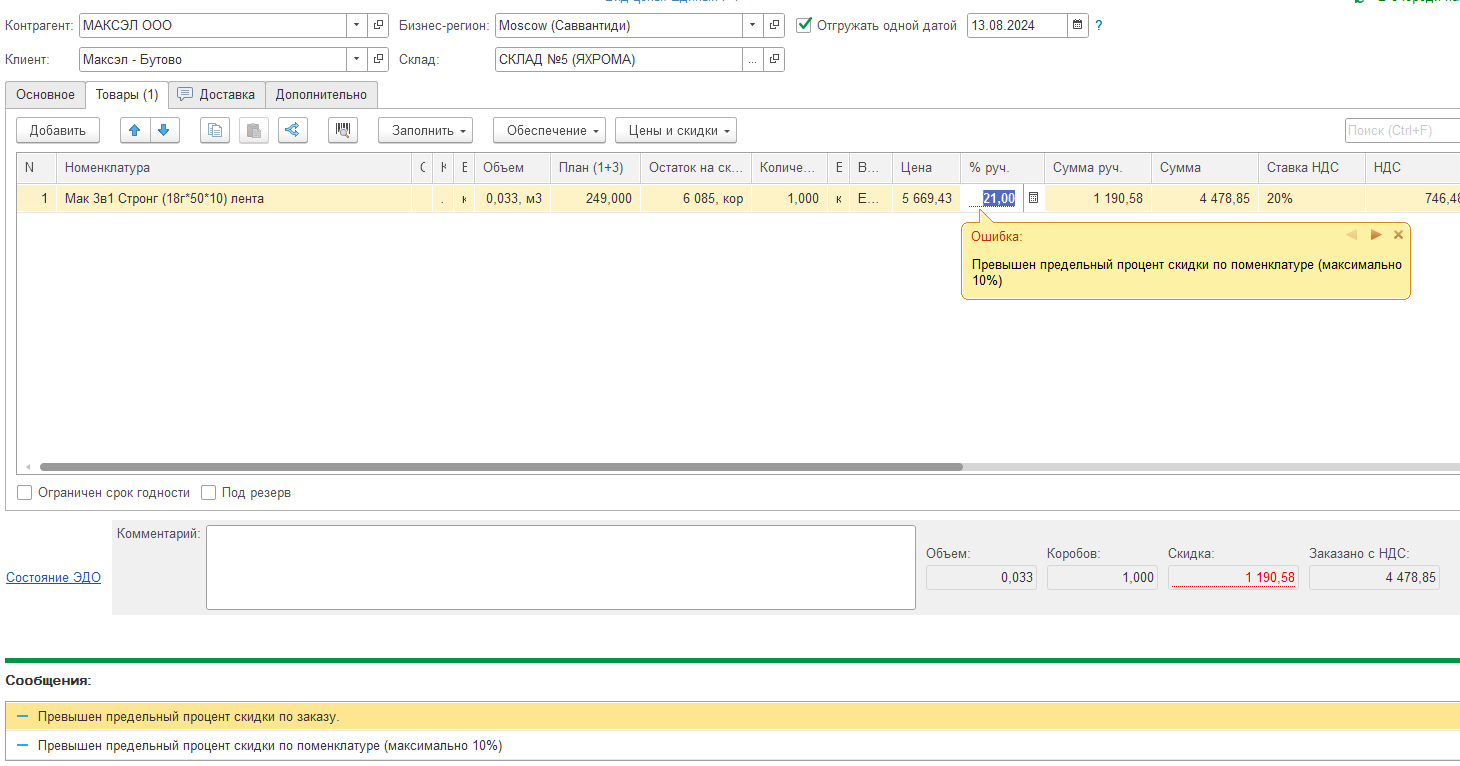The width and height of the screenshot is (1460, 766).
Task: Switch to the Доставка tab
Action: (x=217, y=95)
